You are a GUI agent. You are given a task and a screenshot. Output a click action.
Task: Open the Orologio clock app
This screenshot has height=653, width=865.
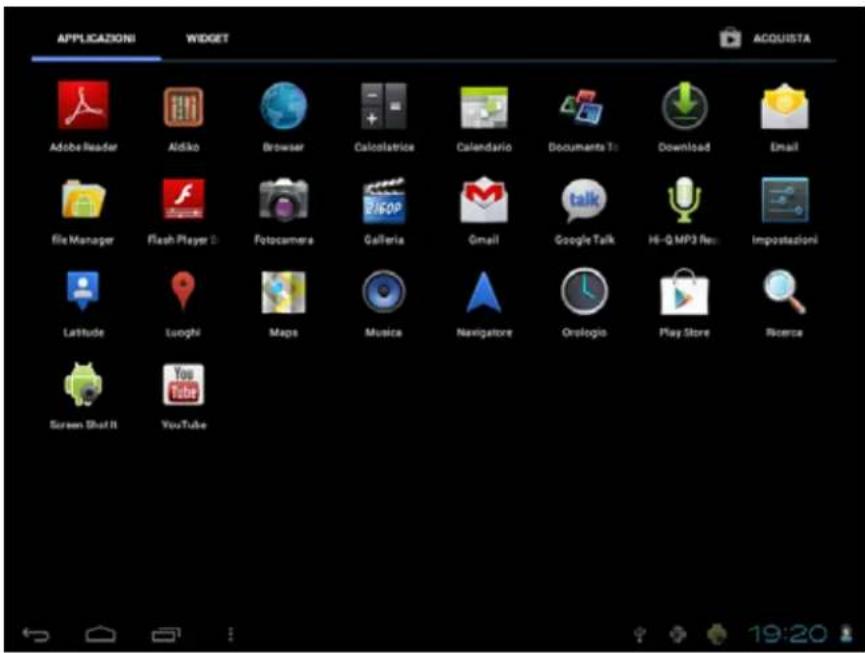click(x=584, y=291)
